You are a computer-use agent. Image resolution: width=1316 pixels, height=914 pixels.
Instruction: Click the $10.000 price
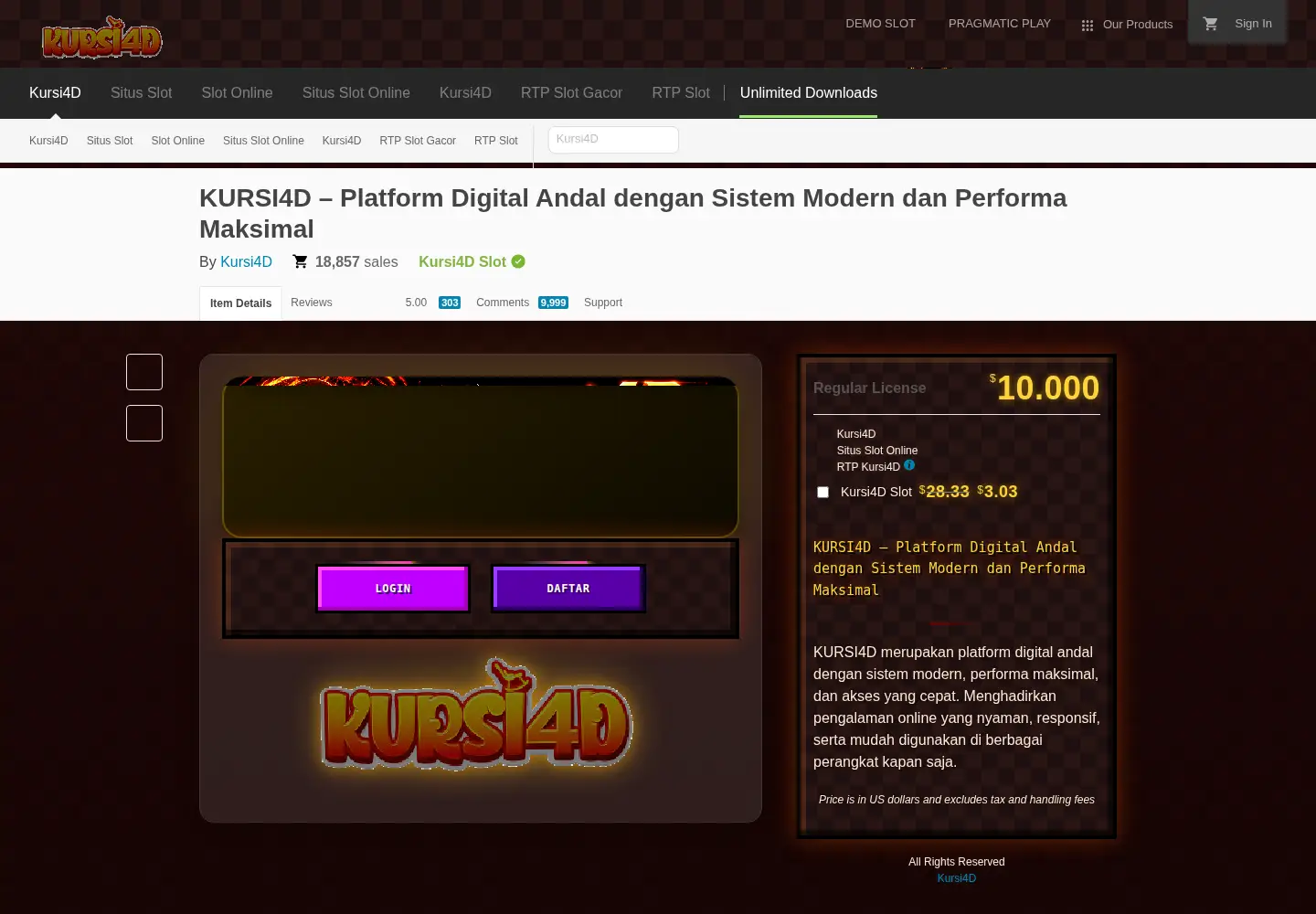(1045, 388)
